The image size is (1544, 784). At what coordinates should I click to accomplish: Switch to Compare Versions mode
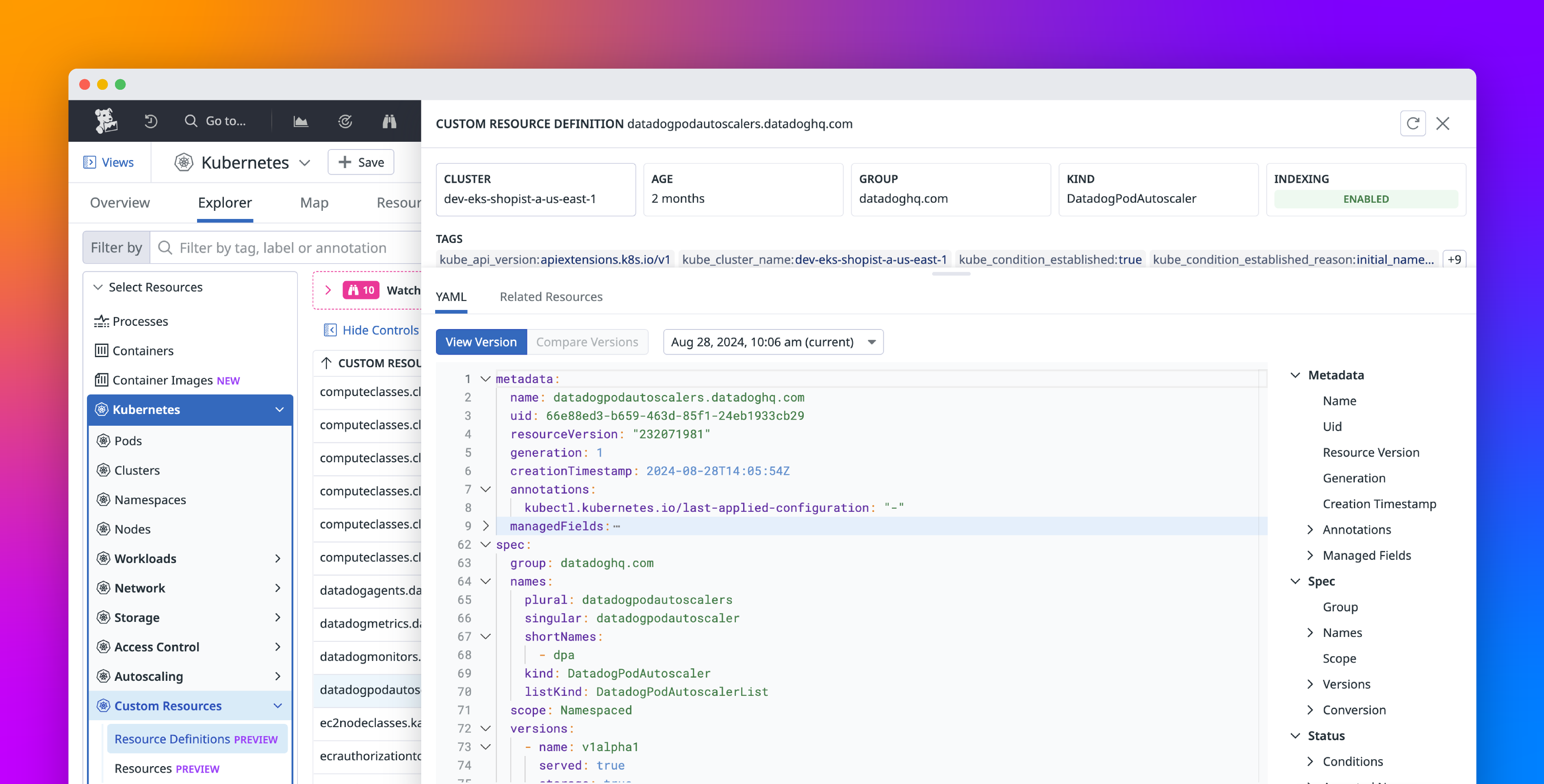pyautogui.click(x=588, y=342)
